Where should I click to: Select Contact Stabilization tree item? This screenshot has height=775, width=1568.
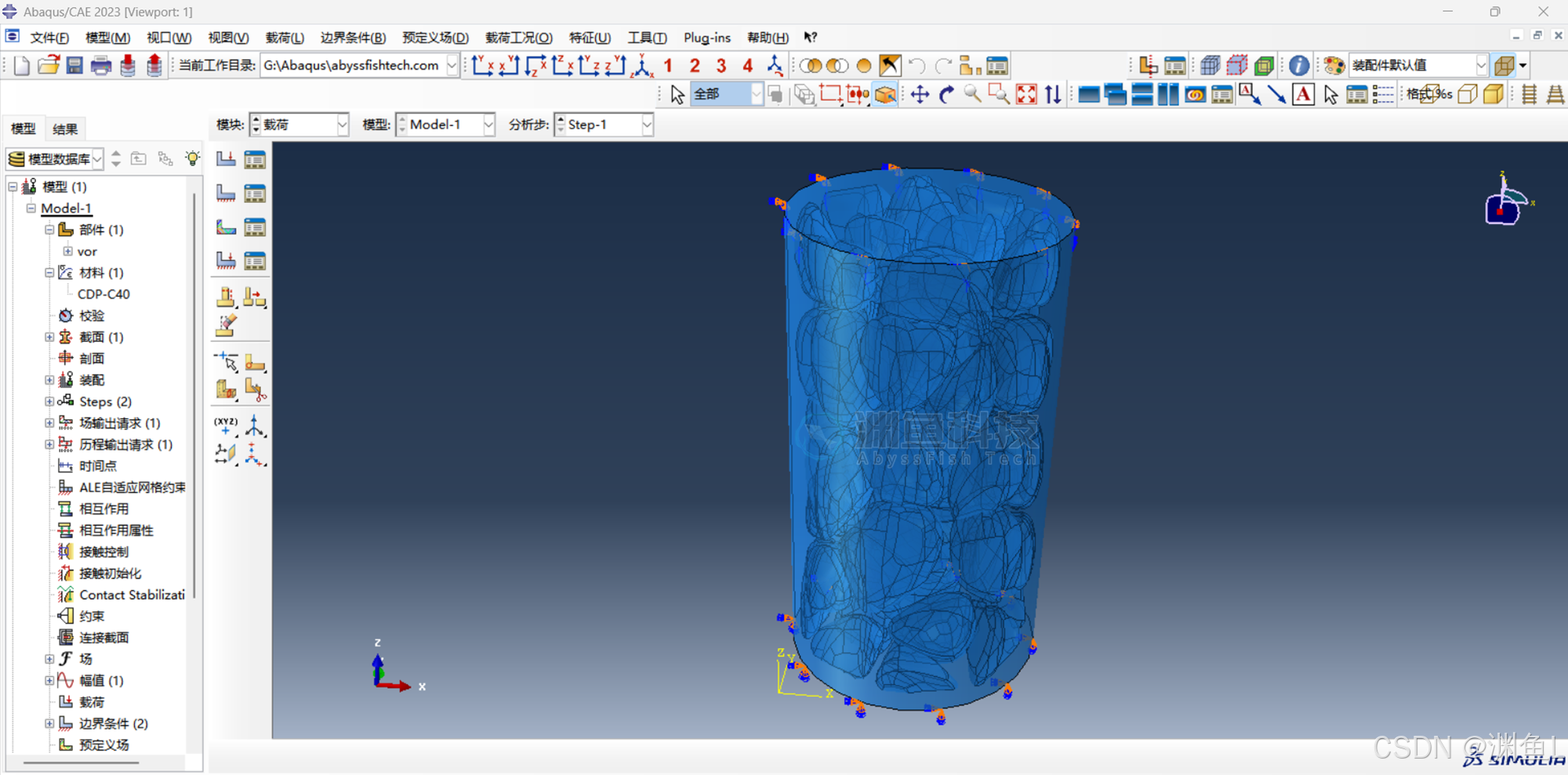132,595
